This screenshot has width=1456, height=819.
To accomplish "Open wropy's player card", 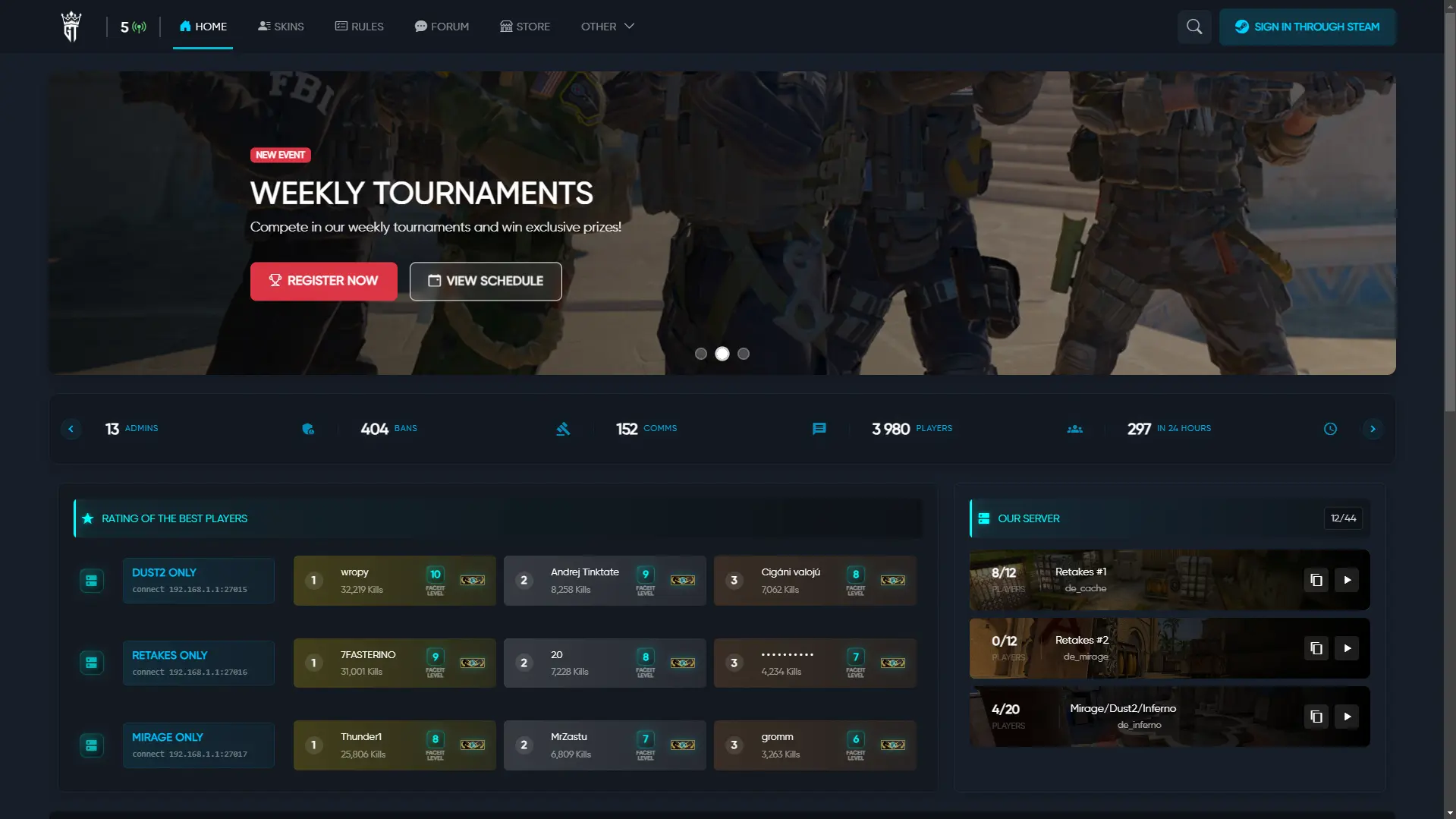I will (x=395, y=581).
